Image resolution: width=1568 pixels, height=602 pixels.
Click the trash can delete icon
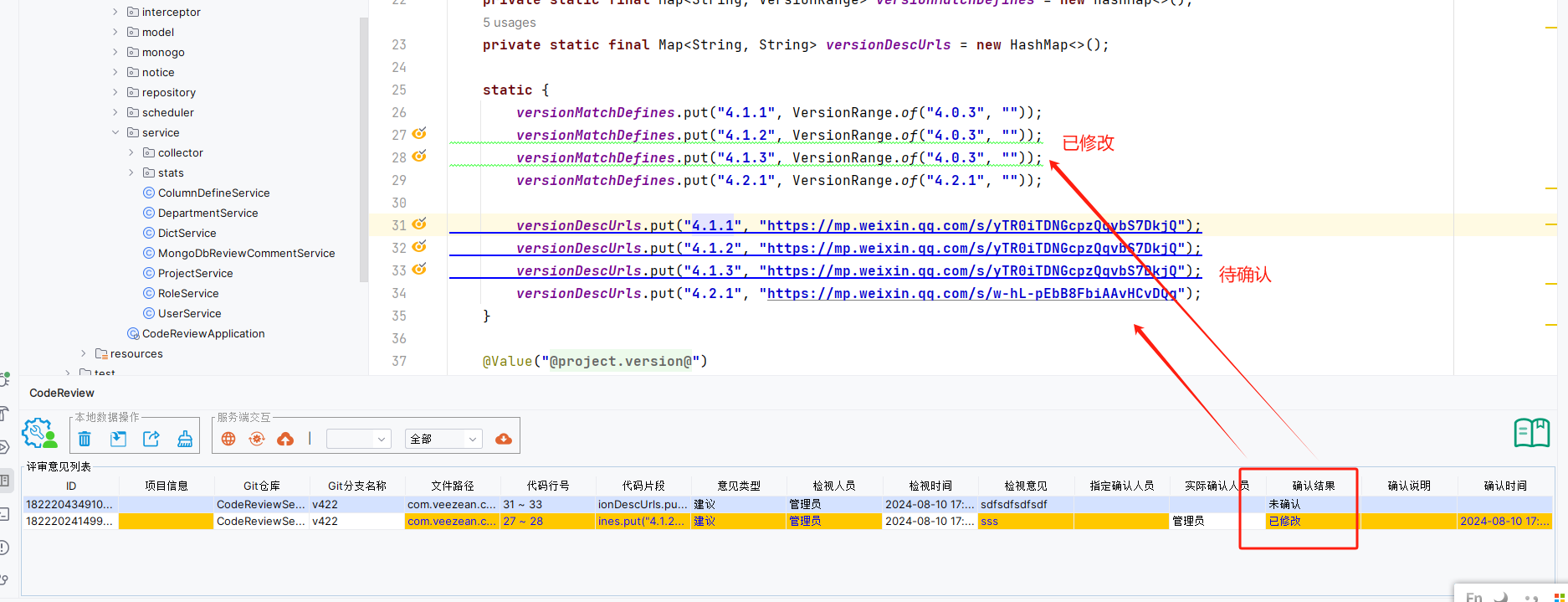coord(85,439)
